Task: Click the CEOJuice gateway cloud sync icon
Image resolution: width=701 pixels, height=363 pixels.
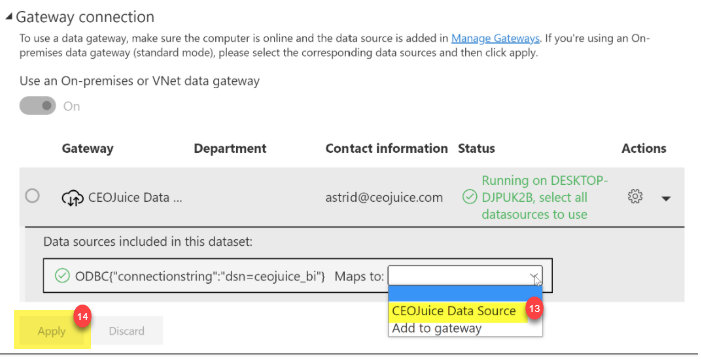Action: coord(72,198)
